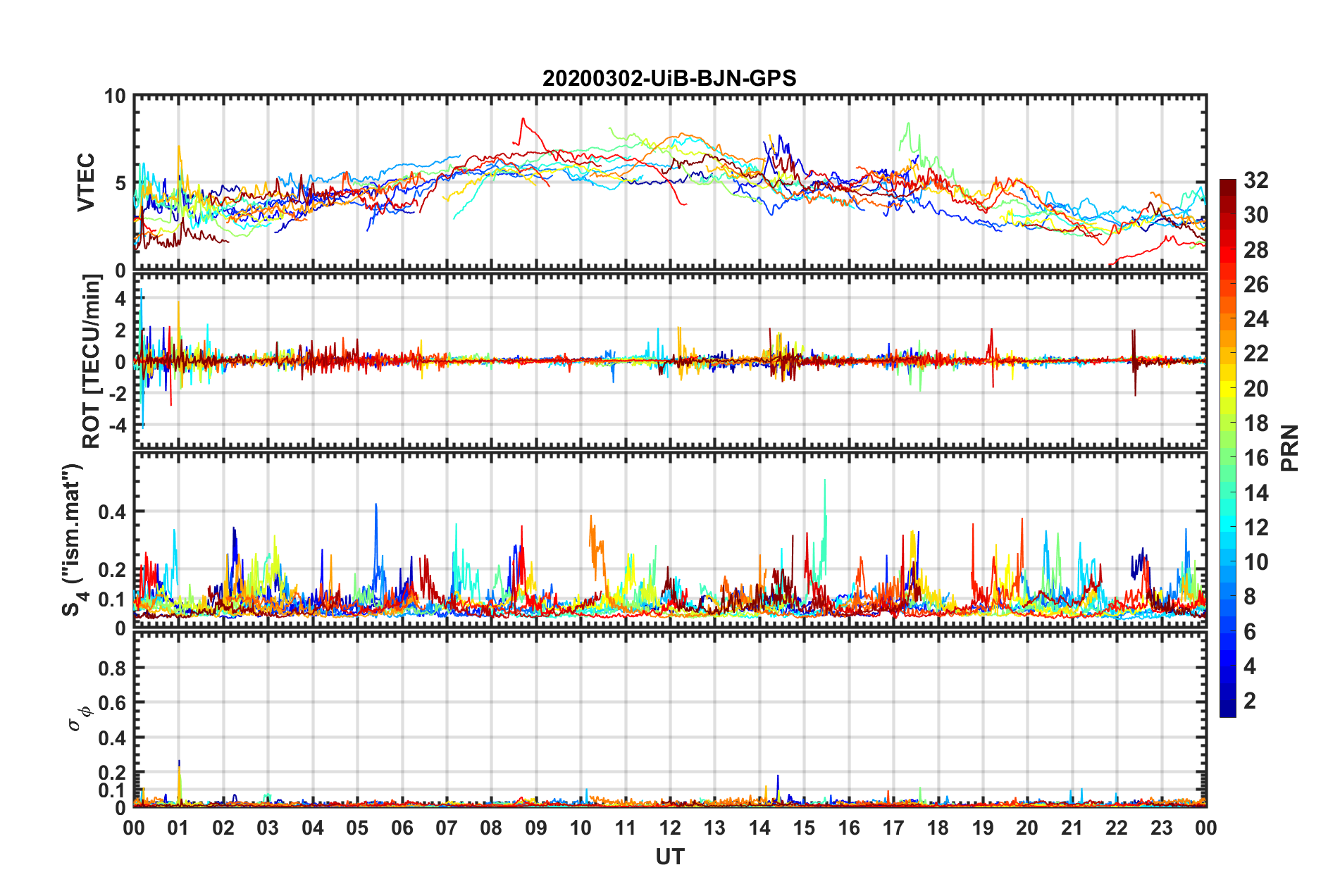Screen dimensions: 1340x896
Task: Click colorbar tick value 8
Action: 1250,597
